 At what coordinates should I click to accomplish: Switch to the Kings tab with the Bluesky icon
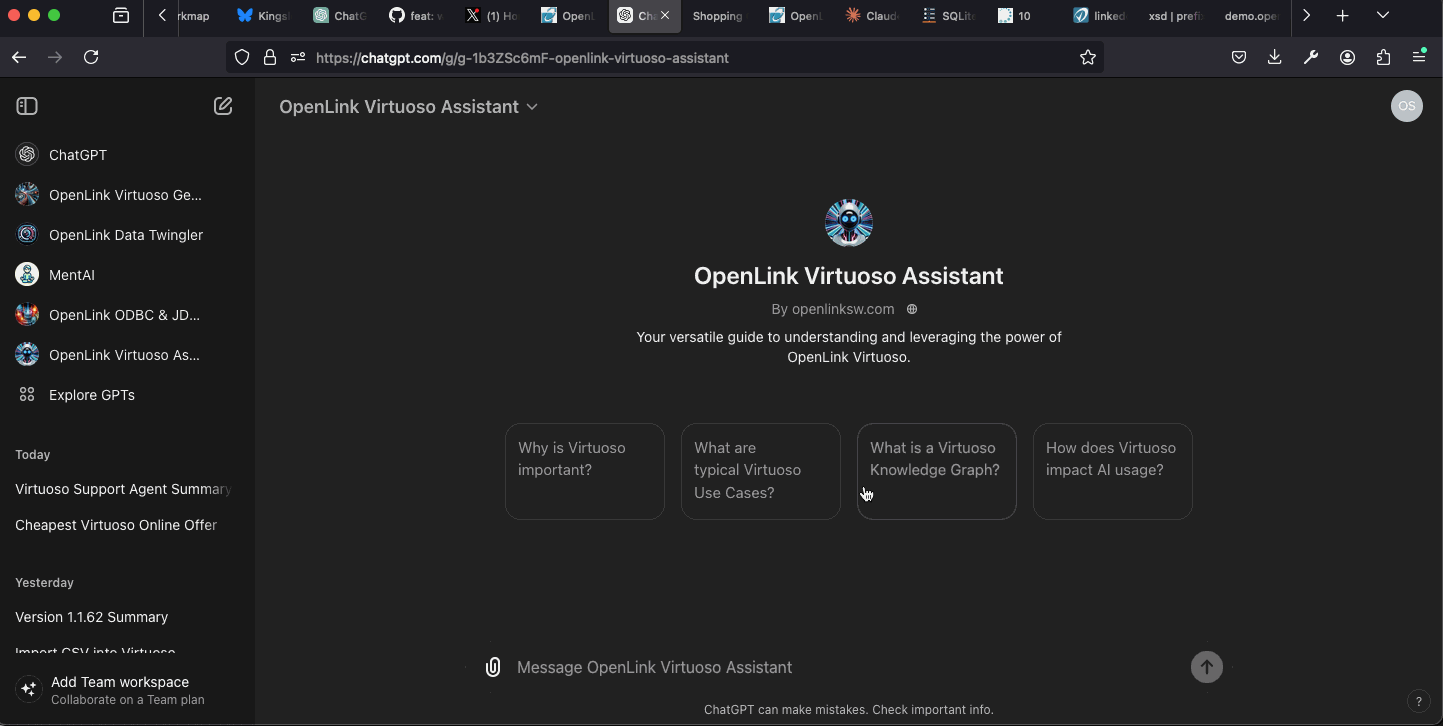coord(264,16)
